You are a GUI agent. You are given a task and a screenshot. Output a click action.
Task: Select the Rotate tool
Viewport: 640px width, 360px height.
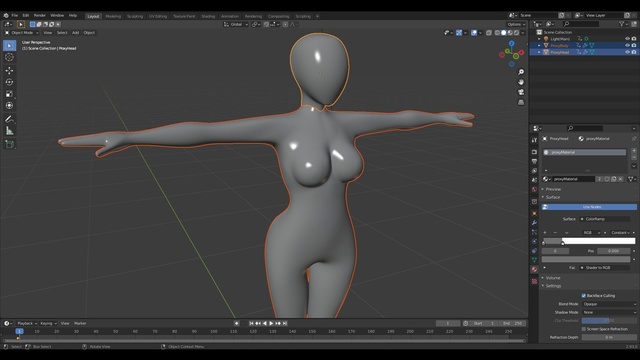click(x=9, y=82)
